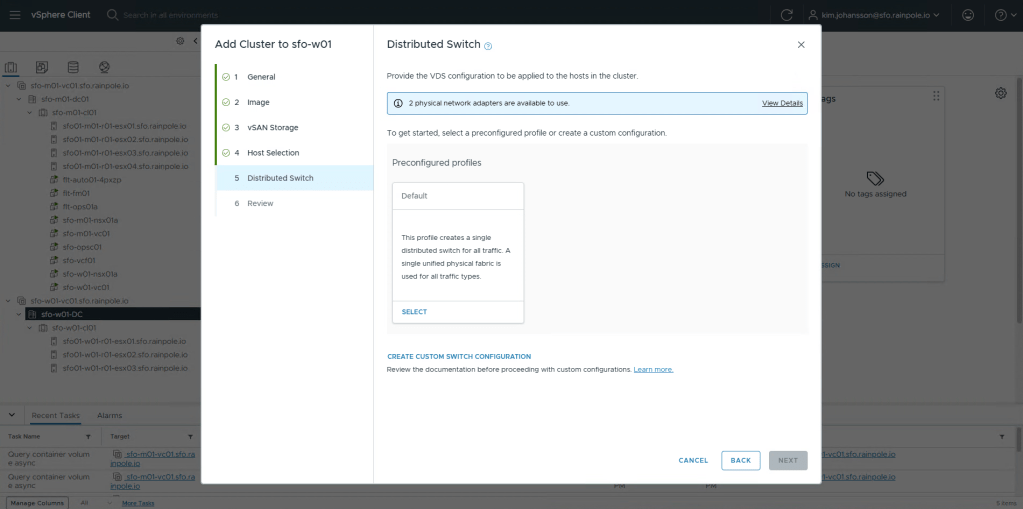
Task: Switch to Hosts and Clusters inventory view
Action: pos(12,67)
